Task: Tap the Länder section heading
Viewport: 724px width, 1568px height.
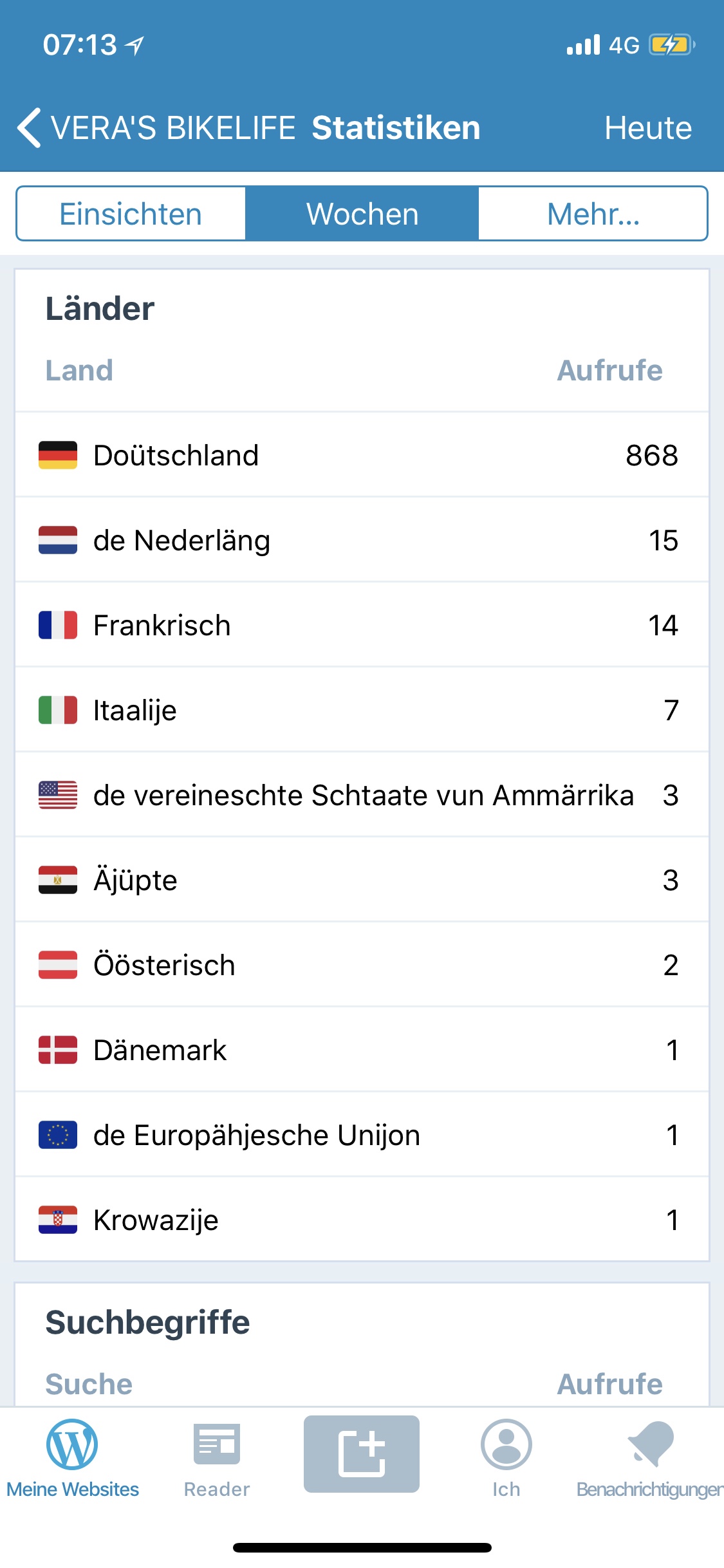Action: (100, 308)
